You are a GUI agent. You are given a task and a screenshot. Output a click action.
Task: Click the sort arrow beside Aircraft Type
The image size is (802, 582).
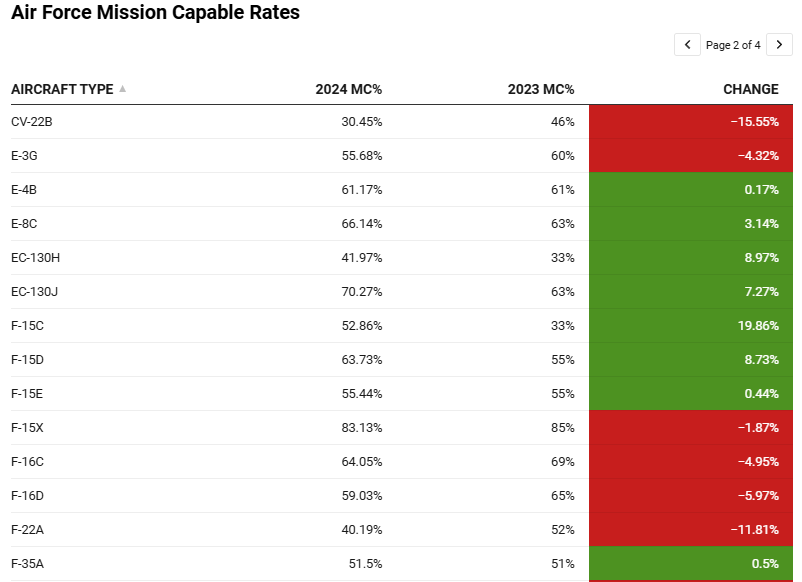point(123,89)
